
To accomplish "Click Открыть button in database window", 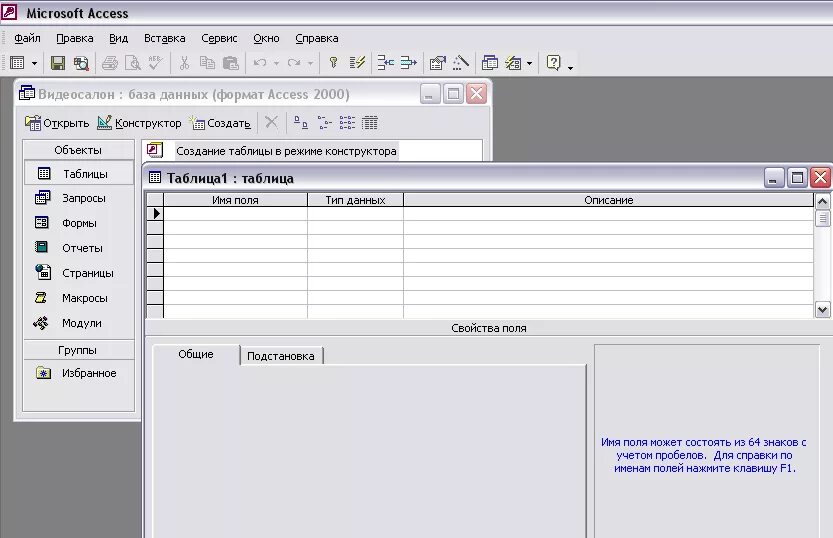I will [57, 123].
